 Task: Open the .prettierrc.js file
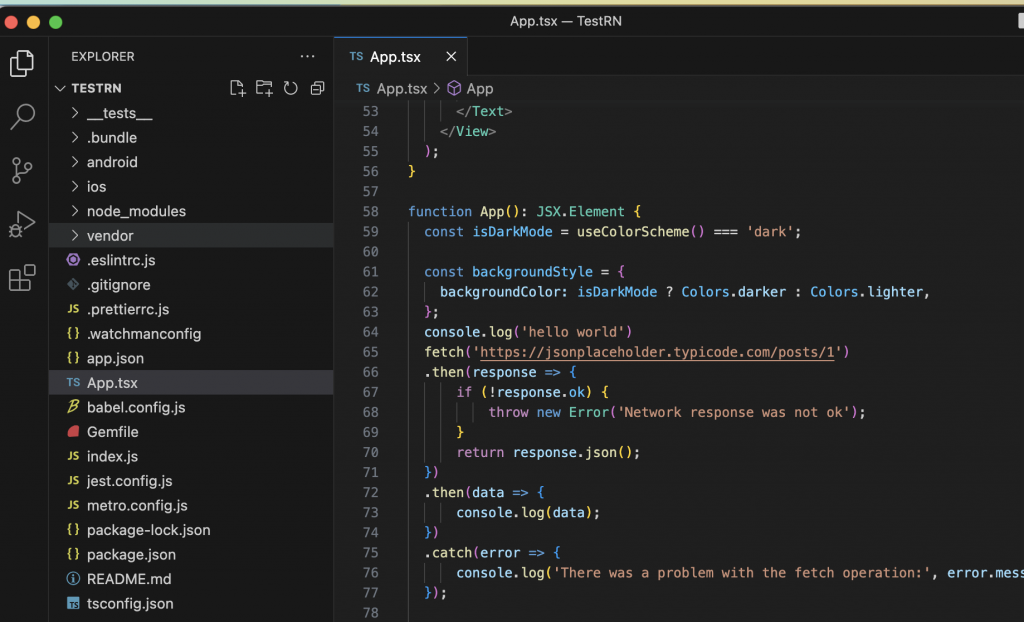pos(191,309)
